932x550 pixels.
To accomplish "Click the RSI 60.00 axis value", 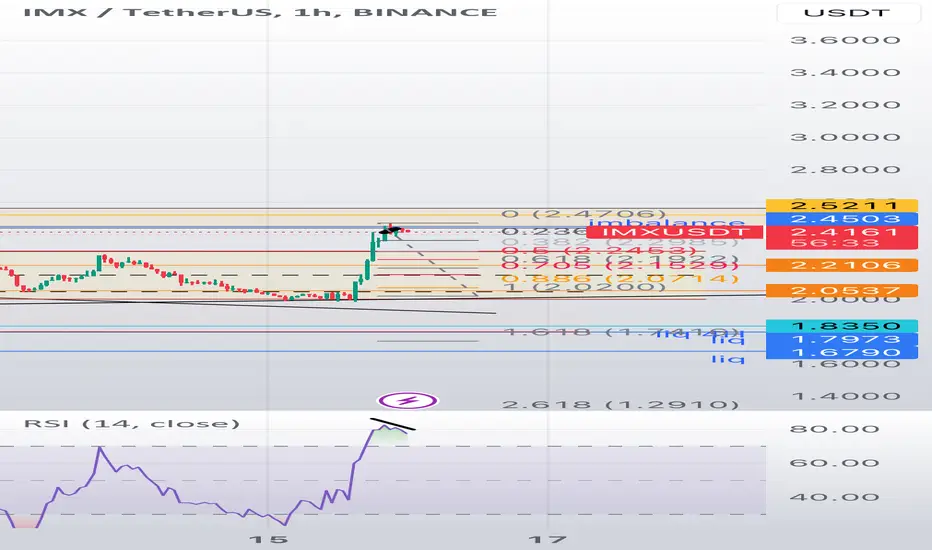I will [835, 463].
